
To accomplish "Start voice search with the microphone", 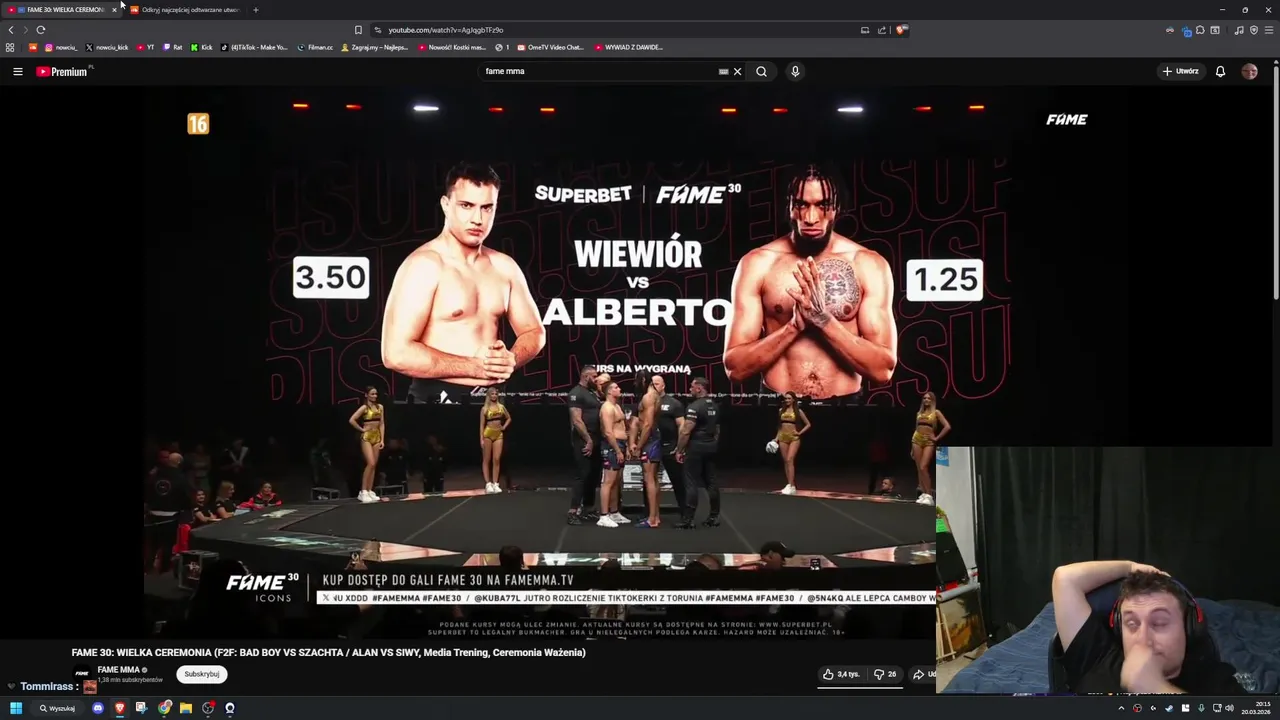I will pyautogui.click(x=795, y=71).
